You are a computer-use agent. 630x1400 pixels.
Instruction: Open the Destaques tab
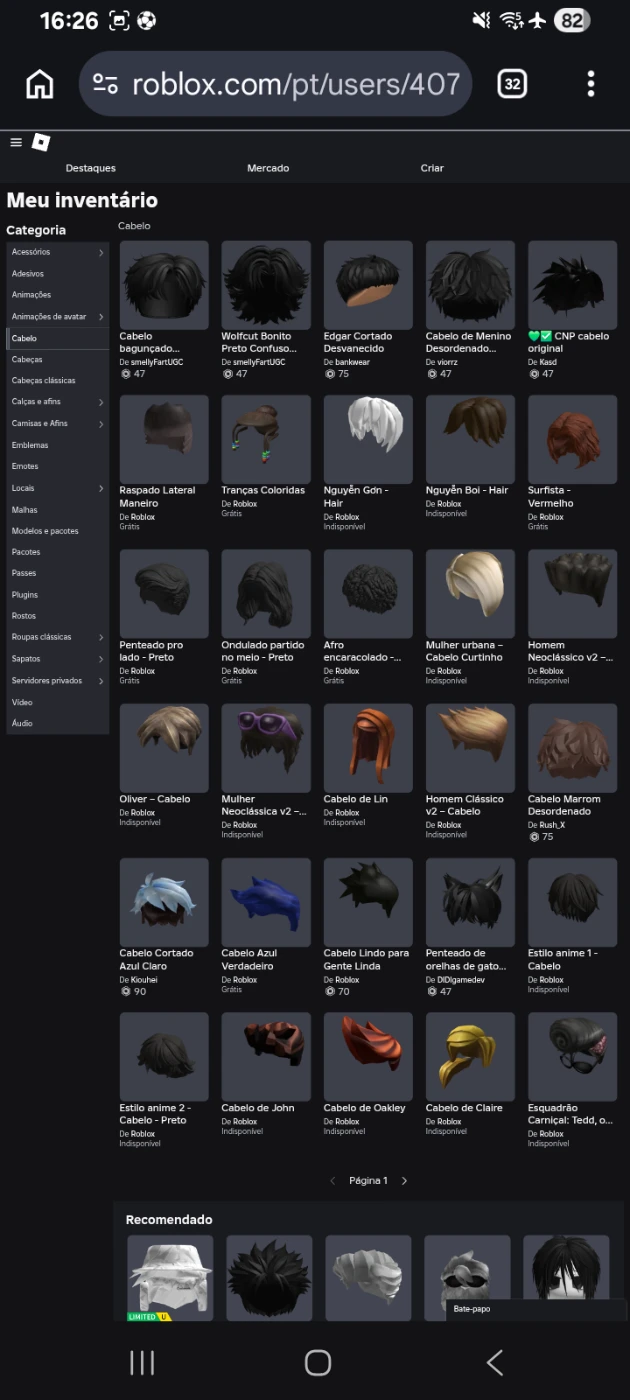point(91,168)
